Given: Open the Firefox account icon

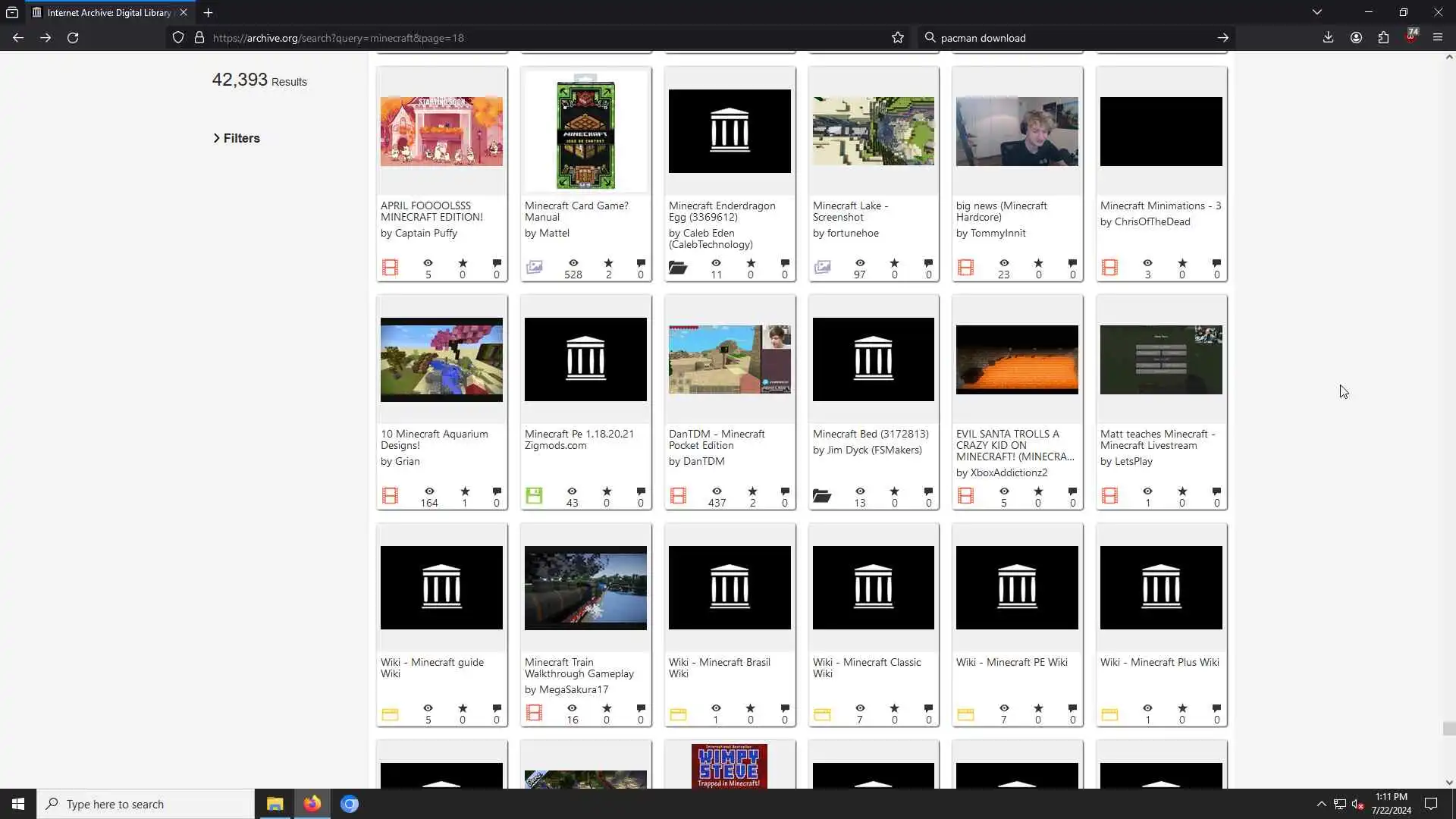Looking at the screenshot, I should [x=1356, y=38].
